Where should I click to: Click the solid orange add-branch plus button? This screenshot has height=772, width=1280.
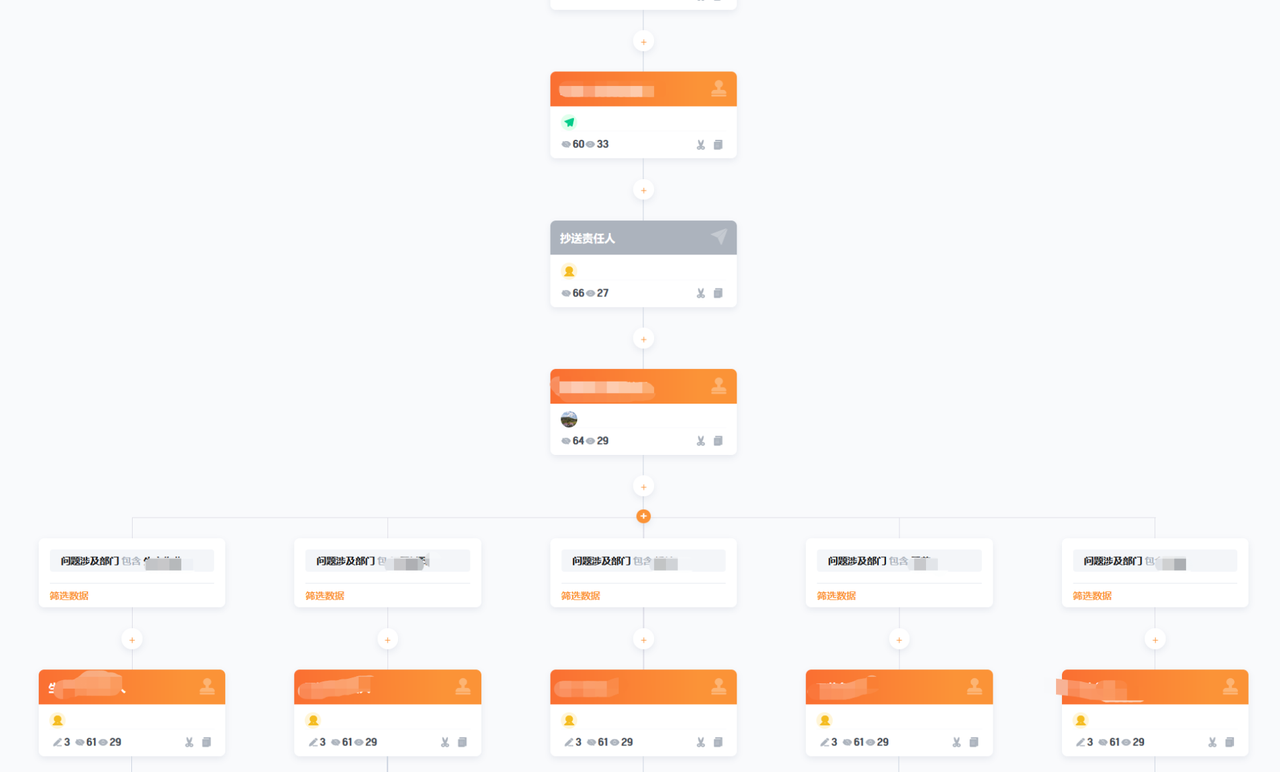click(643, 516)
